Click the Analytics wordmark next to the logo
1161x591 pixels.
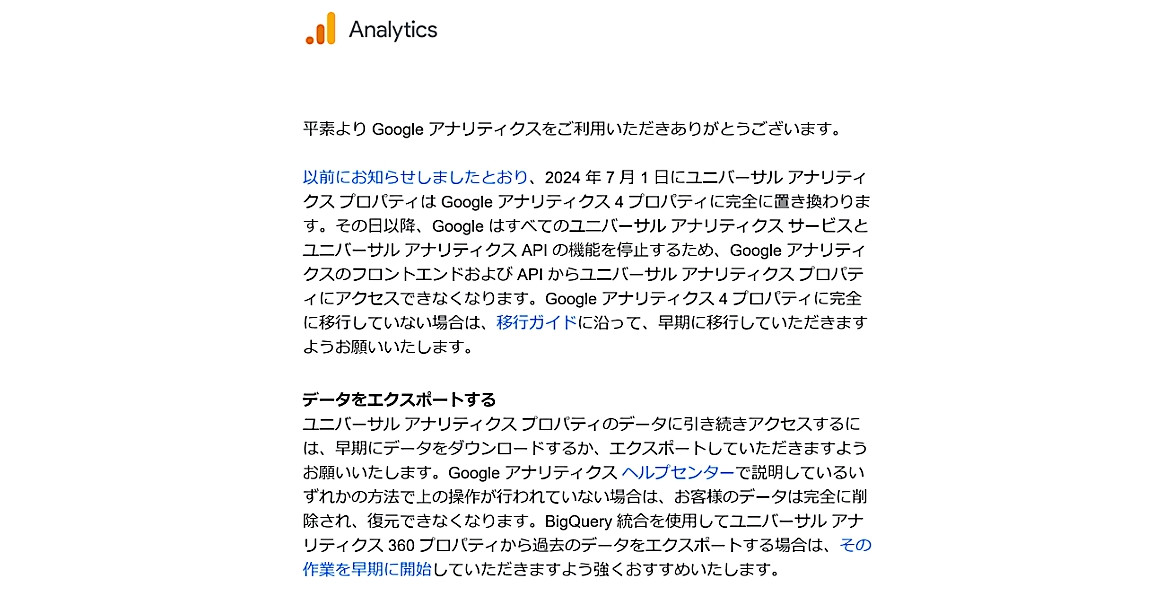coord(393,30)
